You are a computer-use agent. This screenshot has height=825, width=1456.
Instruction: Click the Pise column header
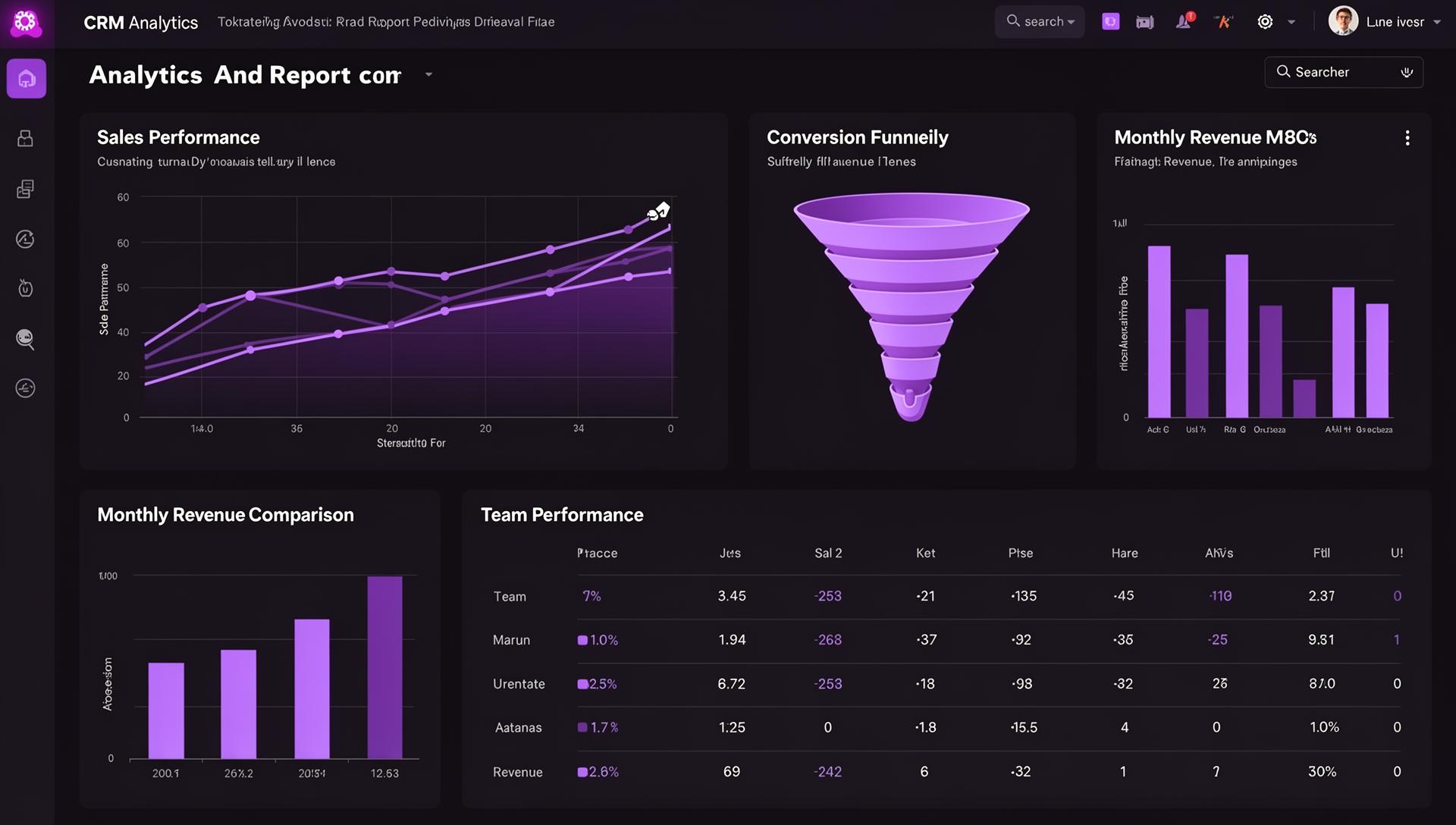click(1021, 553)
